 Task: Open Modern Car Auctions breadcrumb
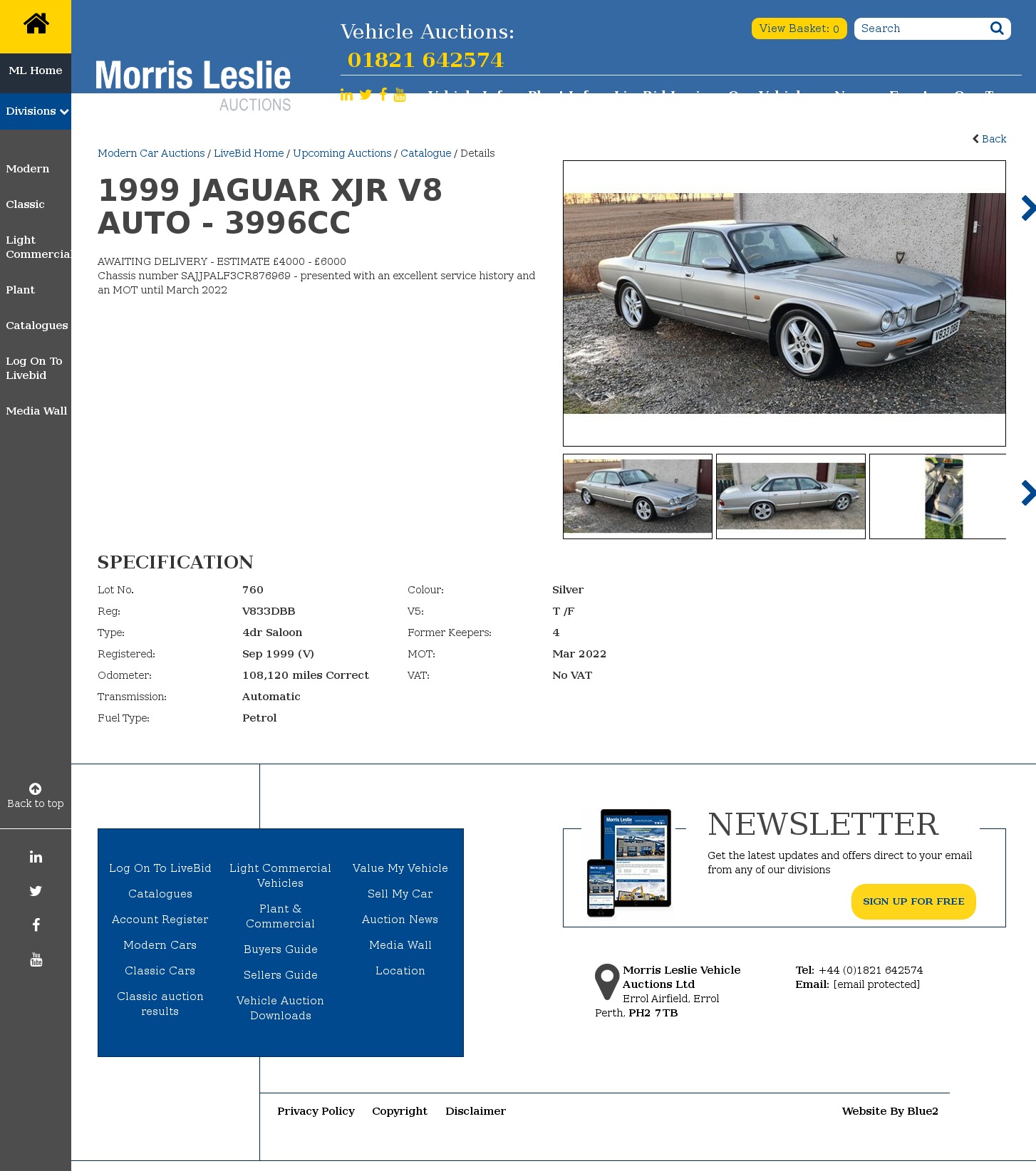(151, 153)
